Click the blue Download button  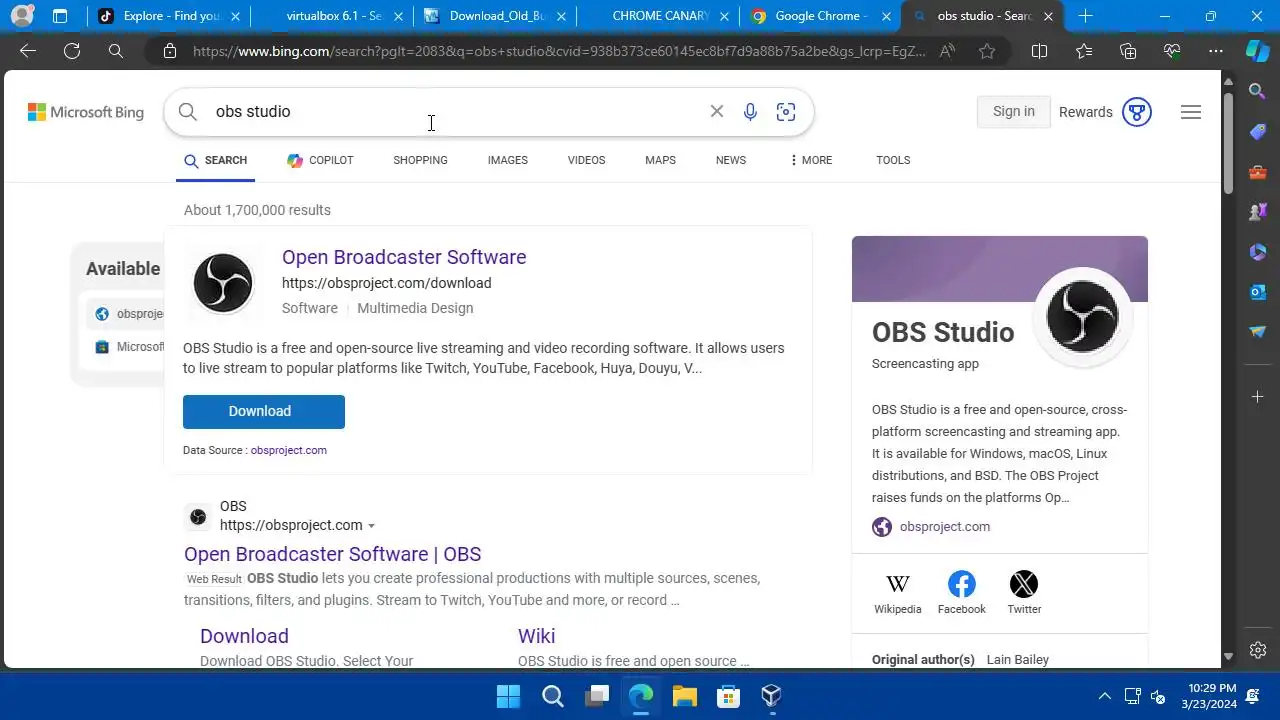264,412
